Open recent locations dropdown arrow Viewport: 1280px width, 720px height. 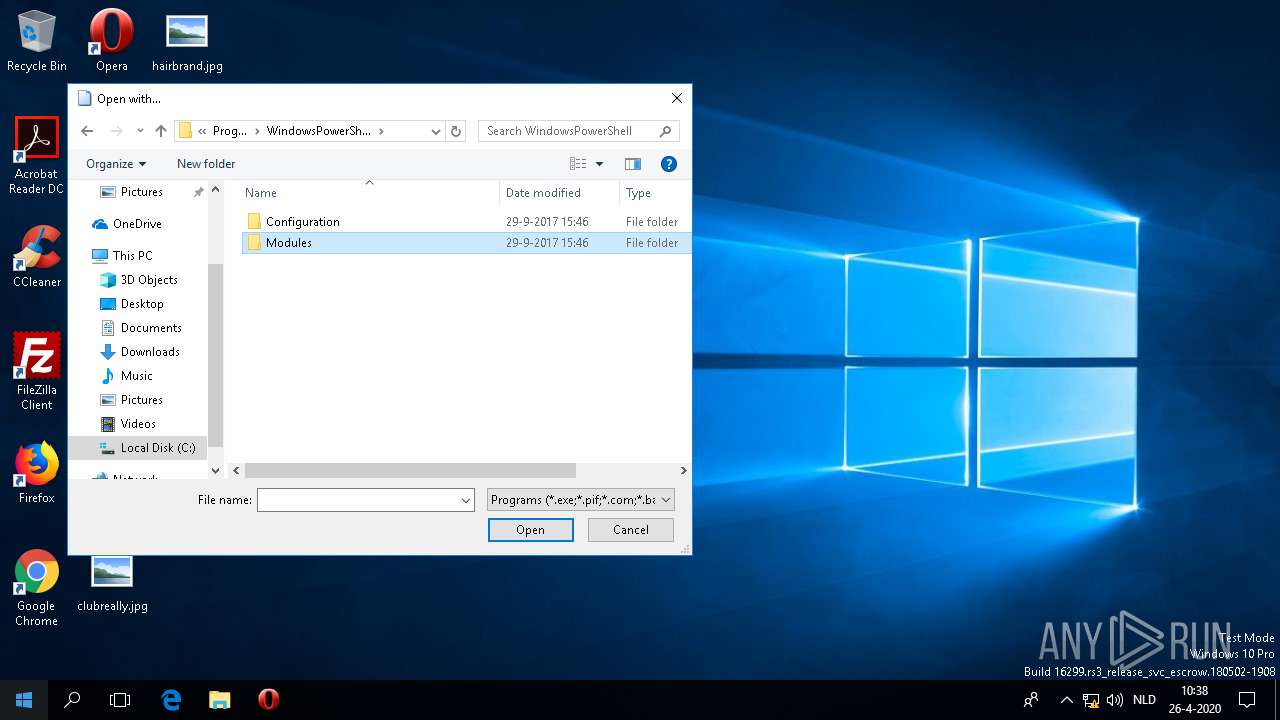click(139, 131)
